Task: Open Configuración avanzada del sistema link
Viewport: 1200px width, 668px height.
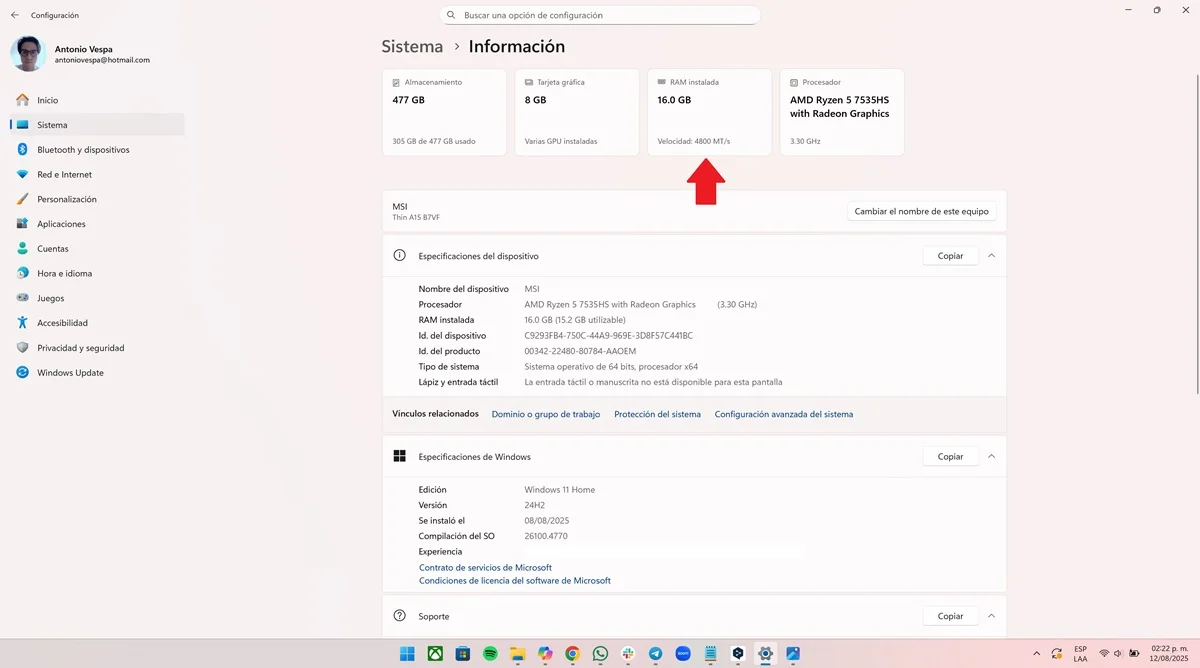Action: 784,414
